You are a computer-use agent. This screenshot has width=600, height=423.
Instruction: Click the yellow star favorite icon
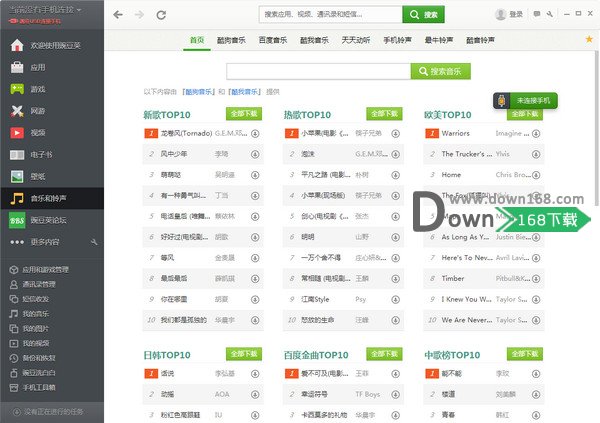coord(589,39)
